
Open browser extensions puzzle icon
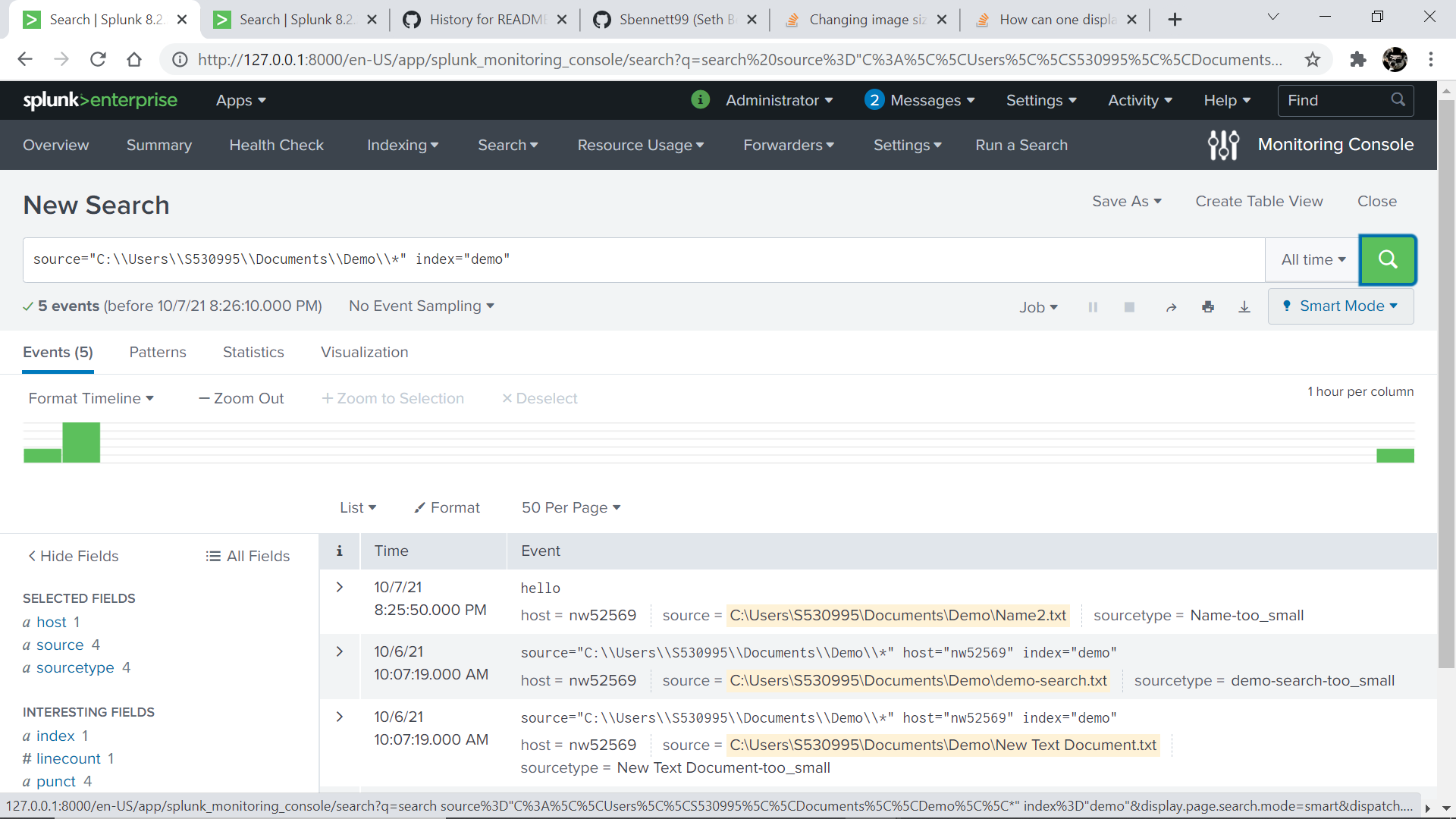pos(1357,59)
